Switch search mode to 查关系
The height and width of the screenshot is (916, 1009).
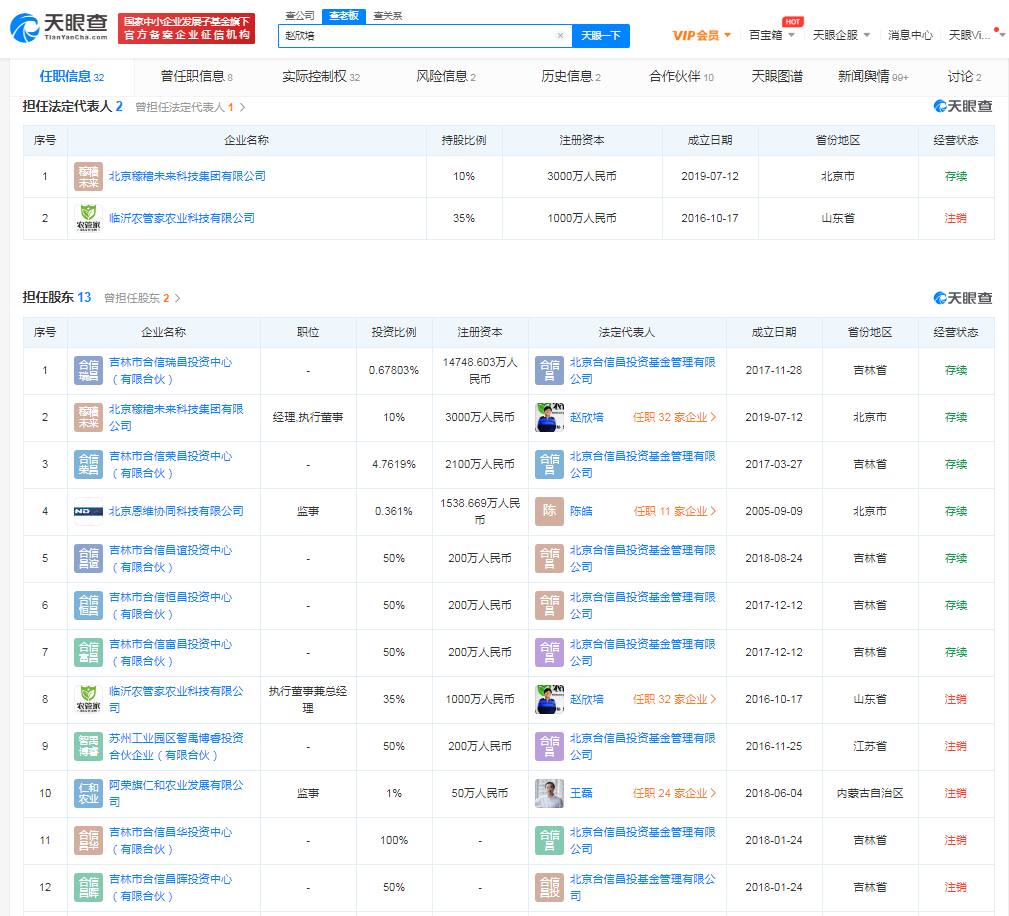point(387,16)
